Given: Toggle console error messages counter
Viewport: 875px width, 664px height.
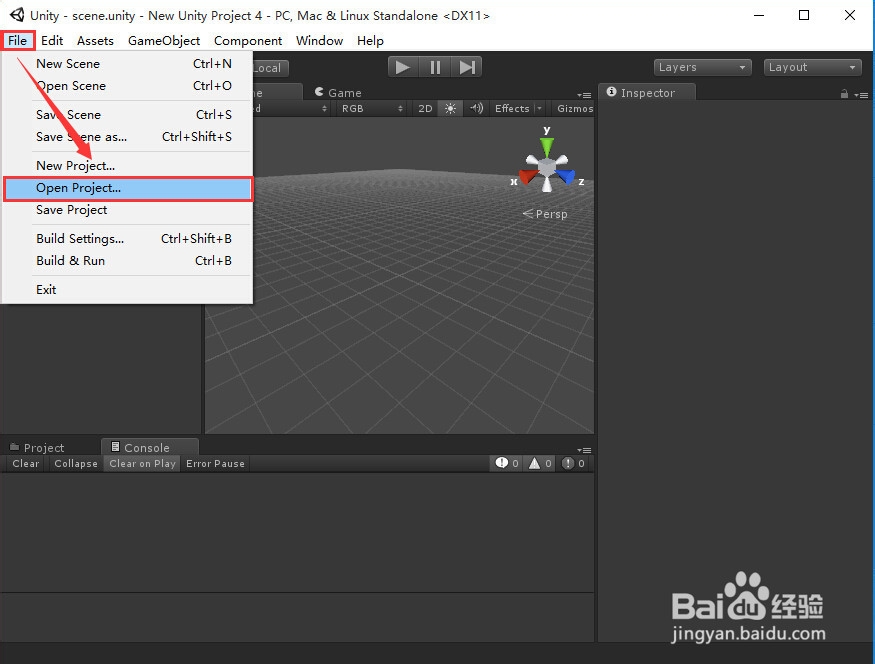Looking at the screenshot, I should tap(574, 463).
